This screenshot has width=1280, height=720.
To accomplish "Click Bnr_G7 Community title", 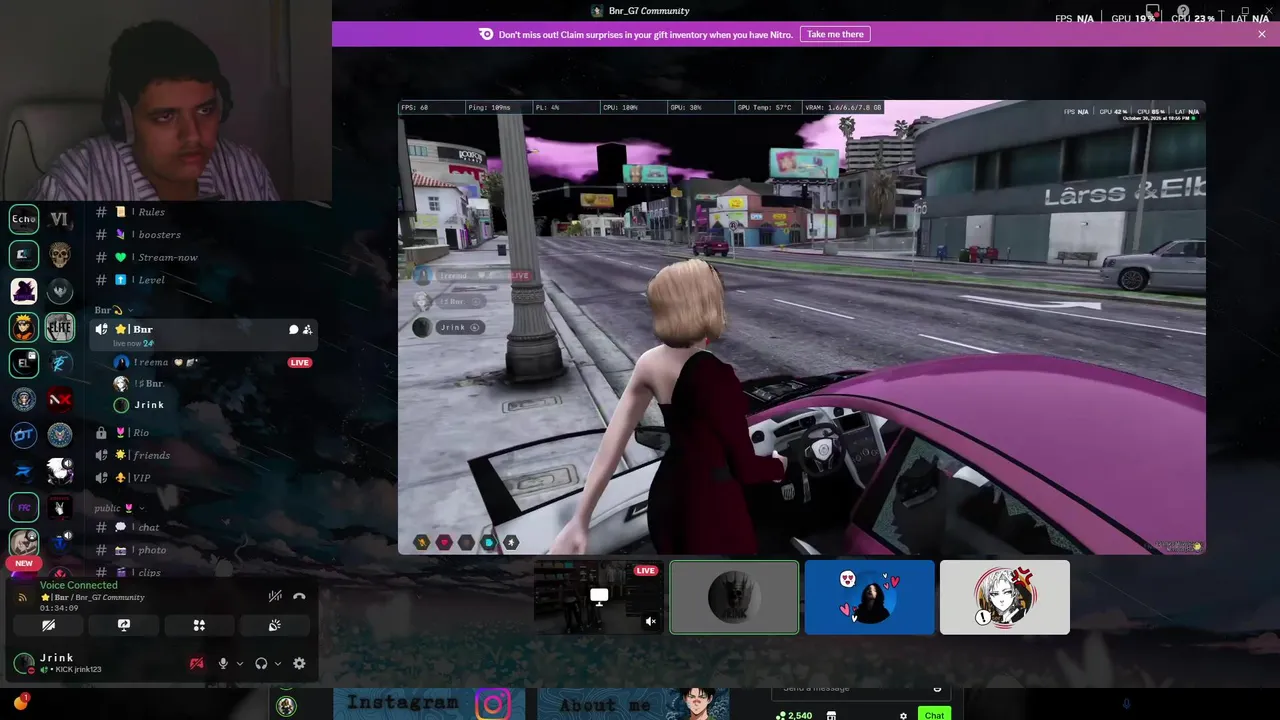I will click(x=649, y=11).
